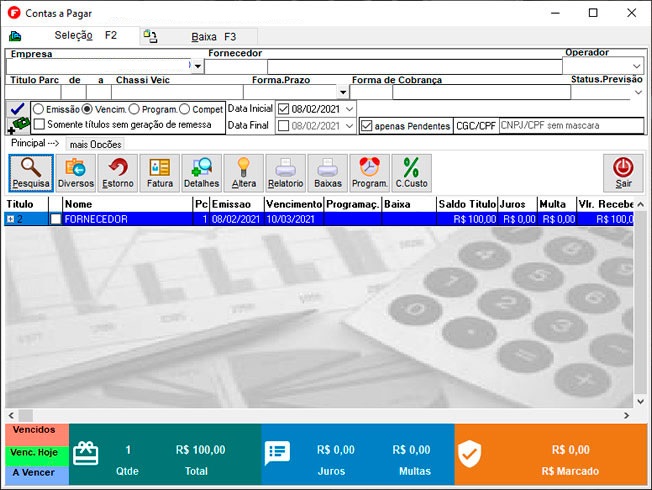Expand the Empresa dropdown
This screenshot has height=490, width=652.
197,67
